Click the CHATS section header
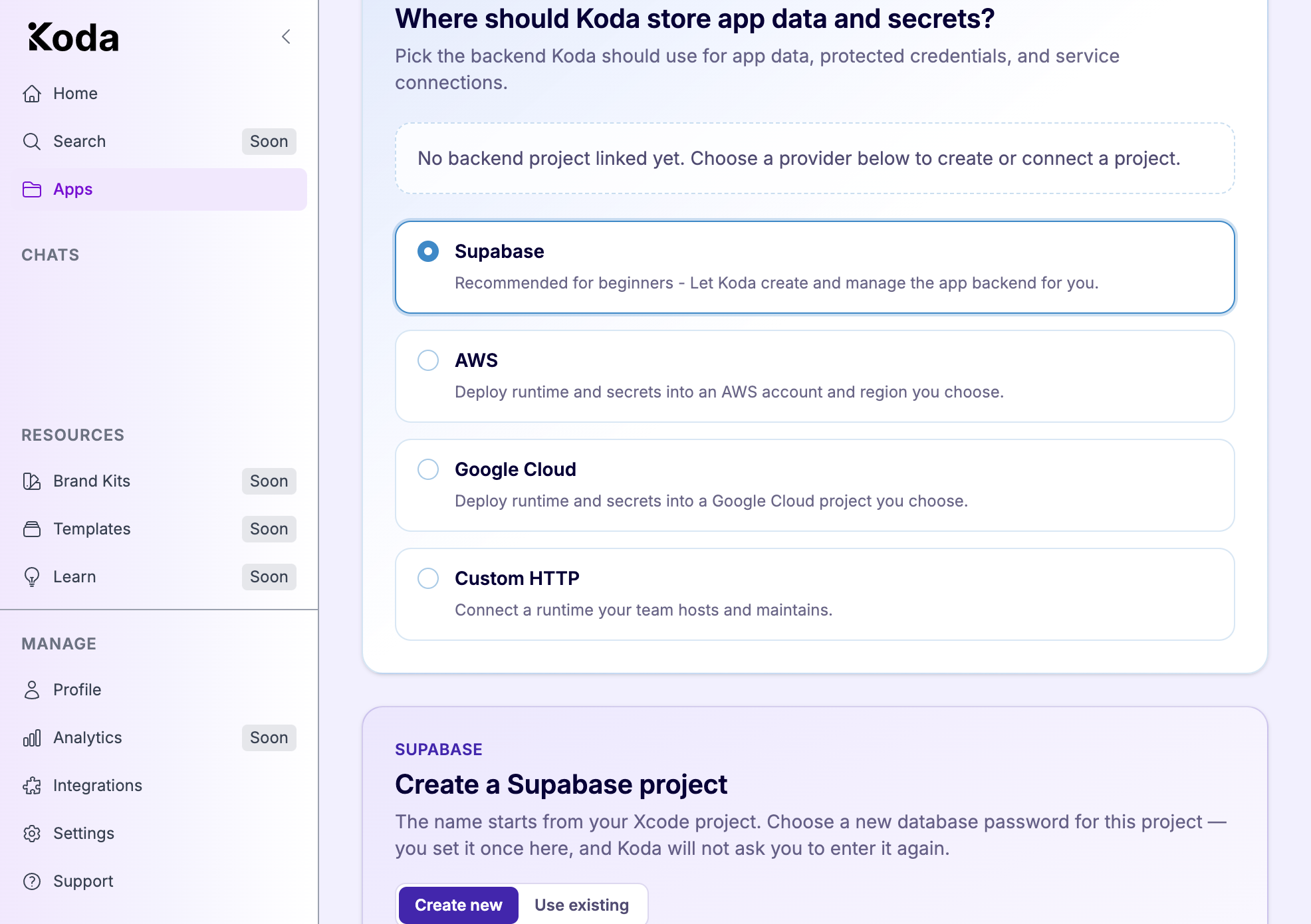1311x924 pixels. pyautogui.click(x=51, y=255)
